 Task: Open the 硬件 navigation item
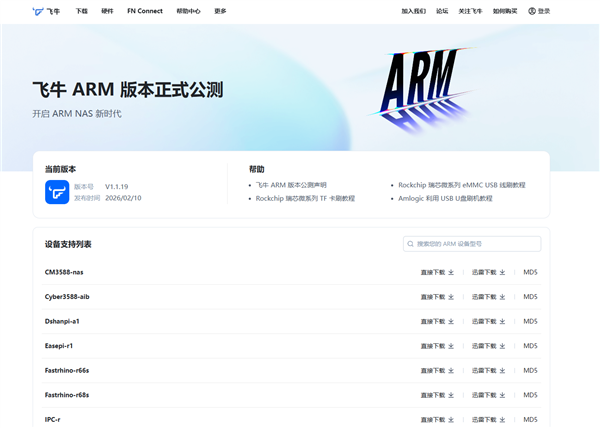[107, 11]
